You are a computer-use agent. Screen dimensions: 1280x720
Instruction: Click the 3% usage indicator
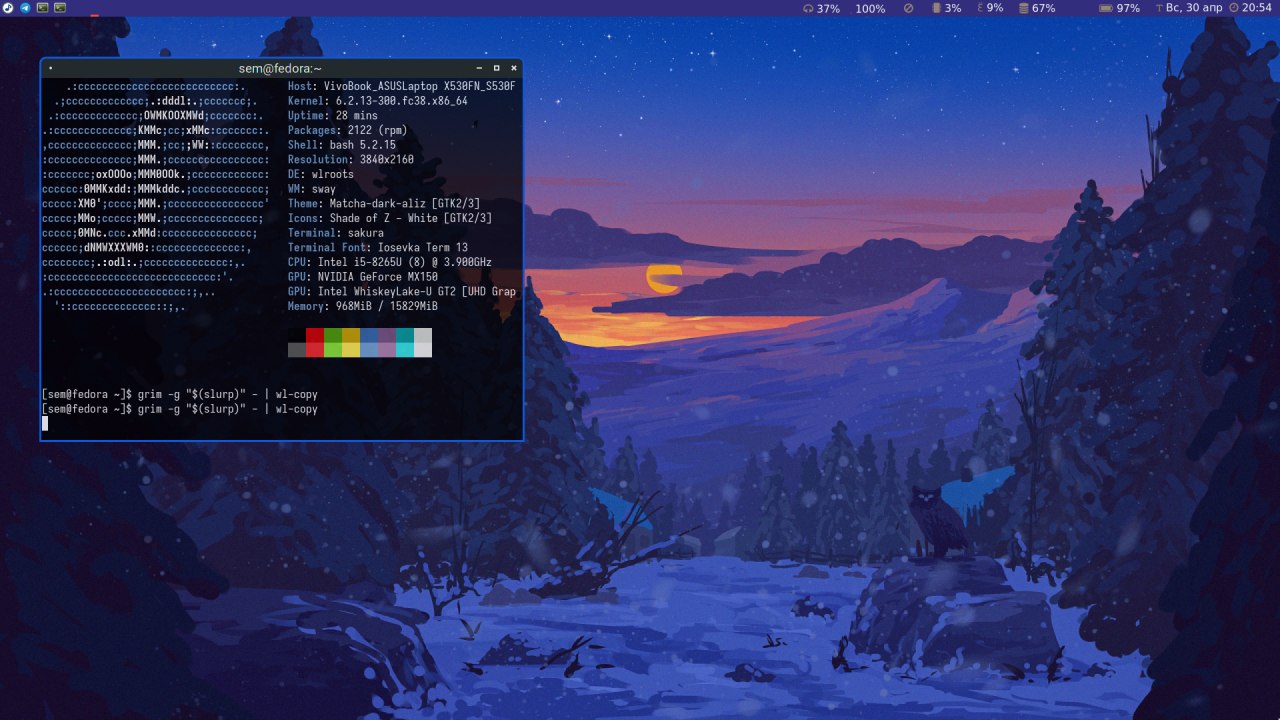(946, 8)
